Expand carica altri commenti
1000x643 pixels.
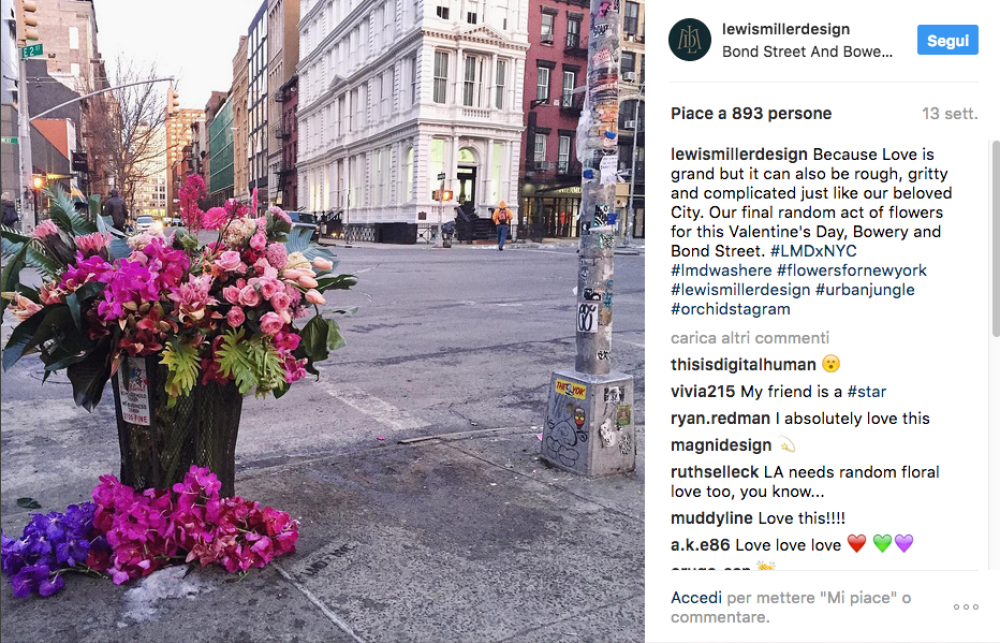tap(749, 337)
